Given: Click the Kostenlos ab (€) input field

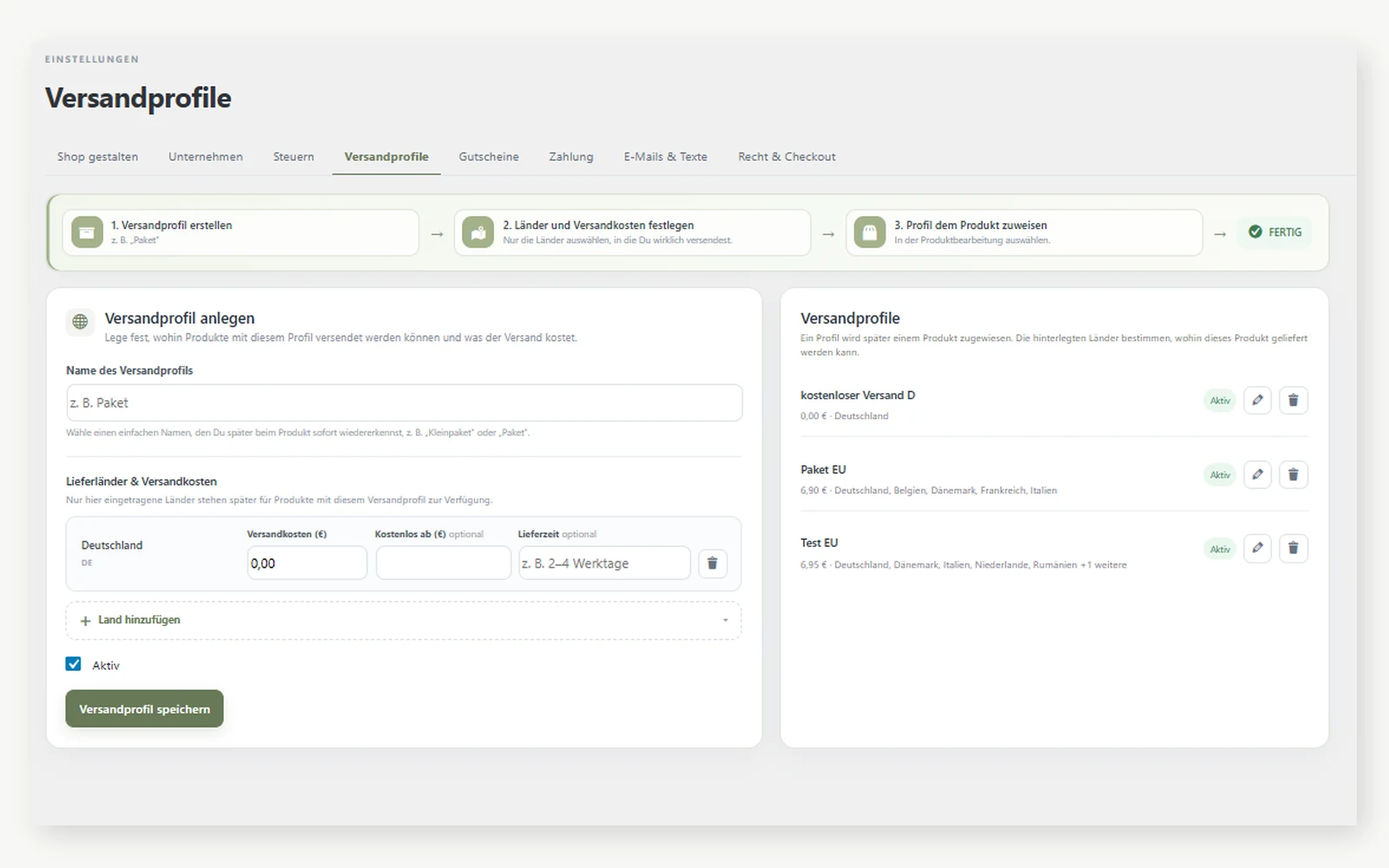Looking at the screenshot, I should click(x=443, y=563).
